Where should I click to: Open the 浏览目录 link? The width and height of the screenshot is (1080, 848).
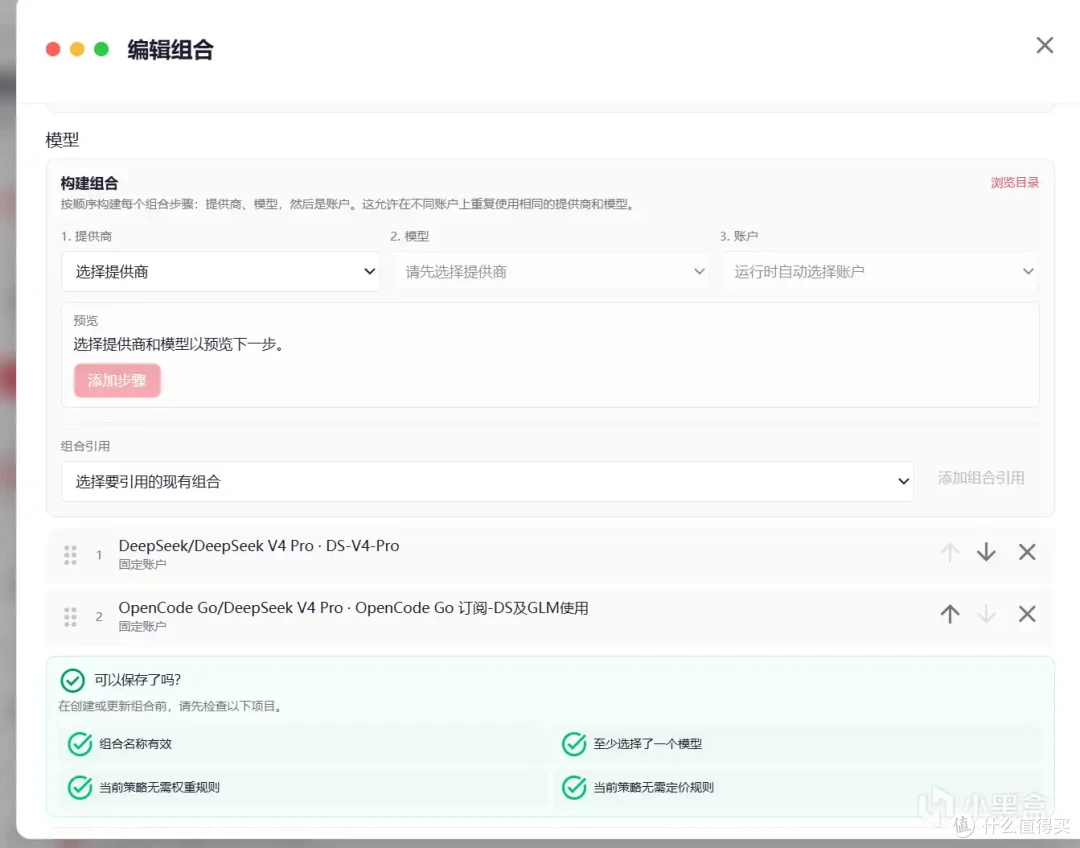(x=1015, y=183)
